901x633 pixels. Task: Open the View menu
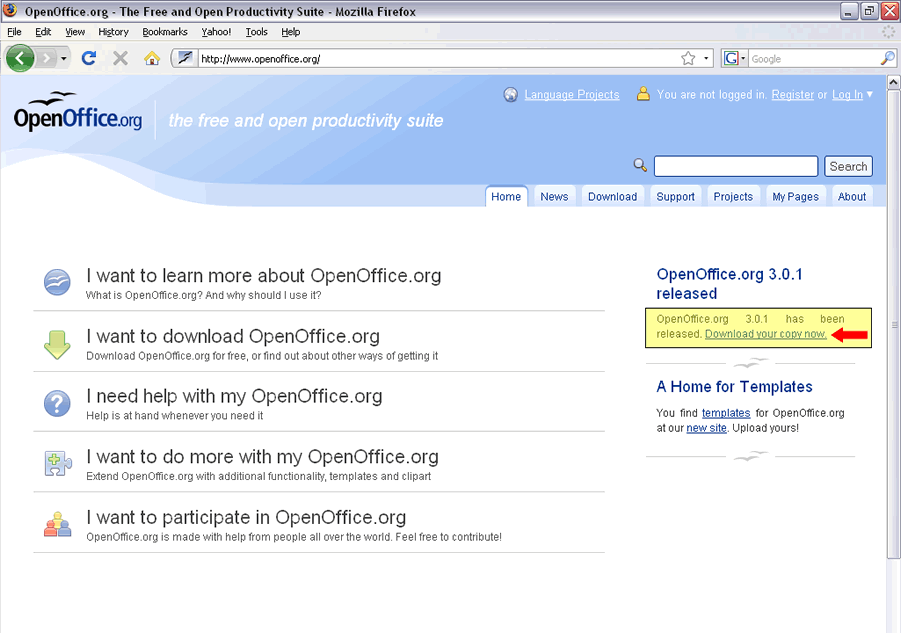tap(75, 32)
